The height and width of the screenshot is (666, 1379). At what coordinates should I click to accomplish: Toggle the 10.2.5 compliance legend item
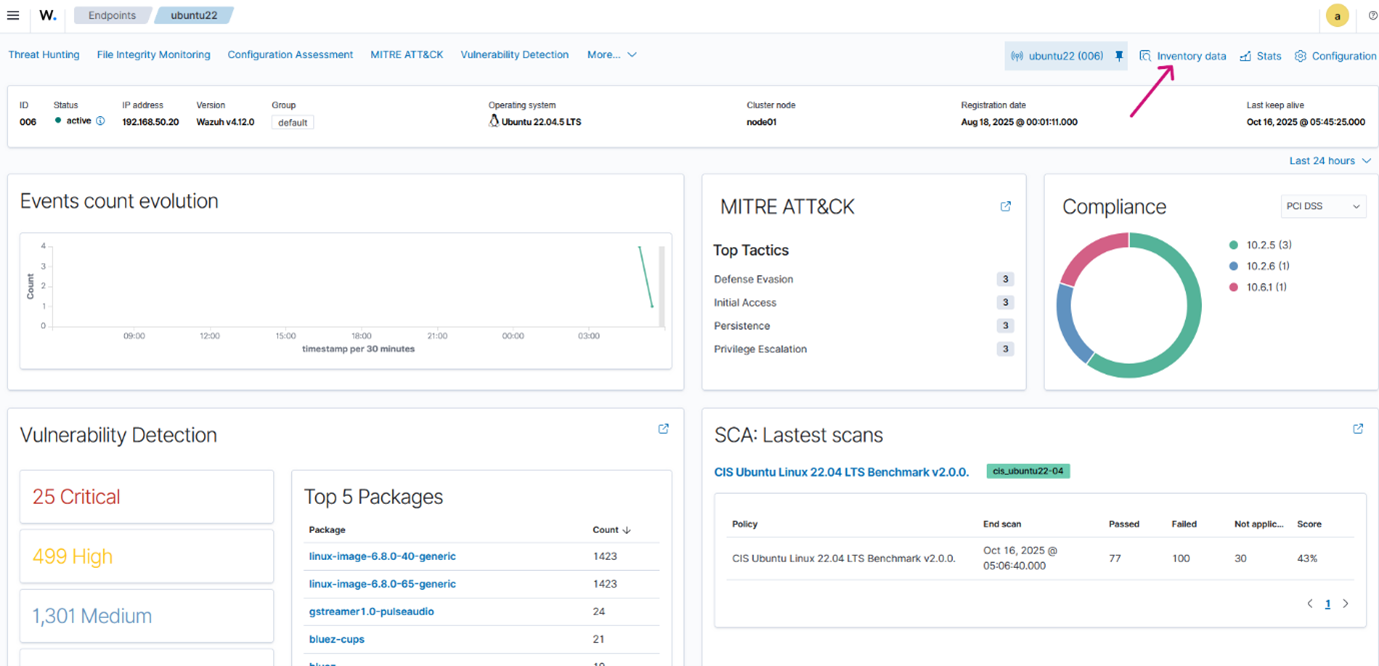coord(1268,245)
